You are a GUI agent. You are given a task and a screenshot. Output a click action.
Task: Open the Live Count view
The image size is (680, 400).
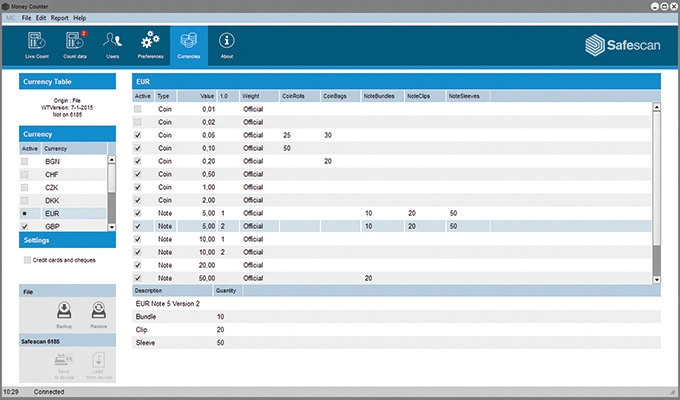click(x=39, y=47)
